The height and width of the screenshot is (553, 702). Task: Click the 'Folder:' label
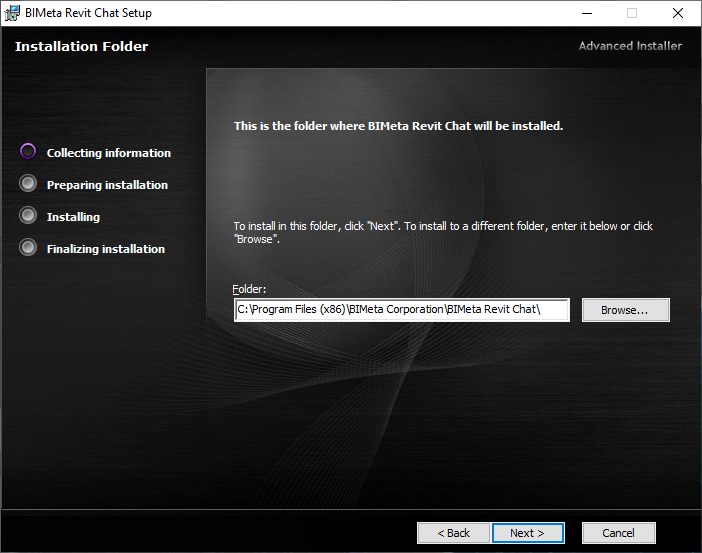(249, 289)
